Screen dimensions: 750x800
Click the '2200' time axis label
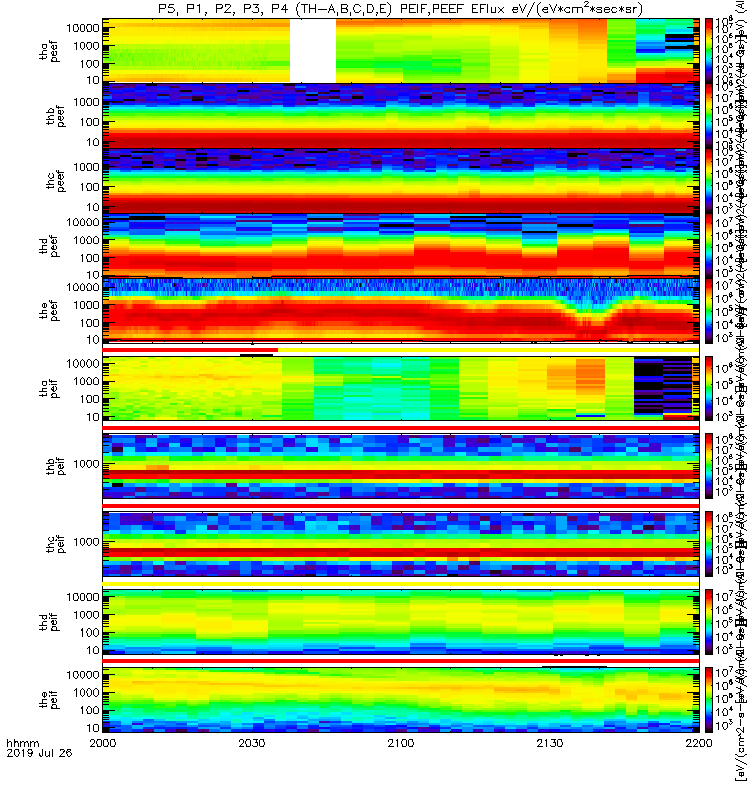[699, 743]
